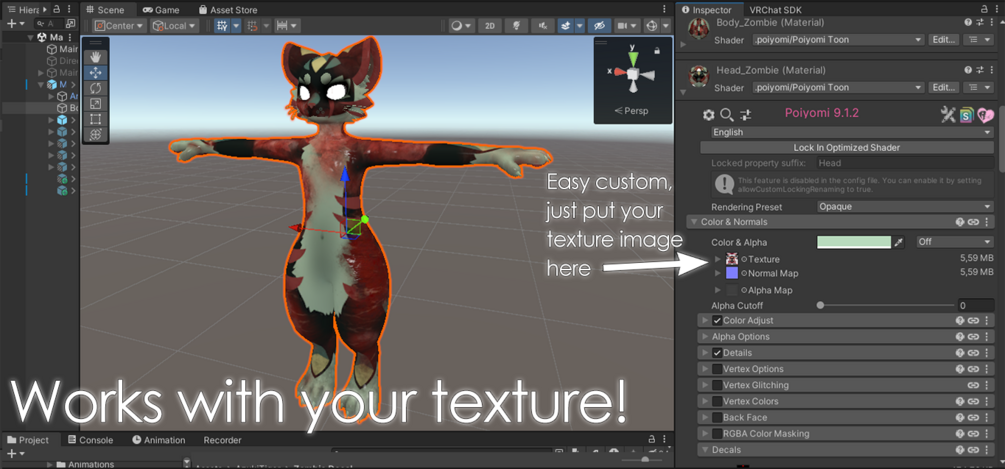Click the Poiyomi S stack icon
Image resolution: width=1005 pixels, height=469 pixels.
pos(967,115)
